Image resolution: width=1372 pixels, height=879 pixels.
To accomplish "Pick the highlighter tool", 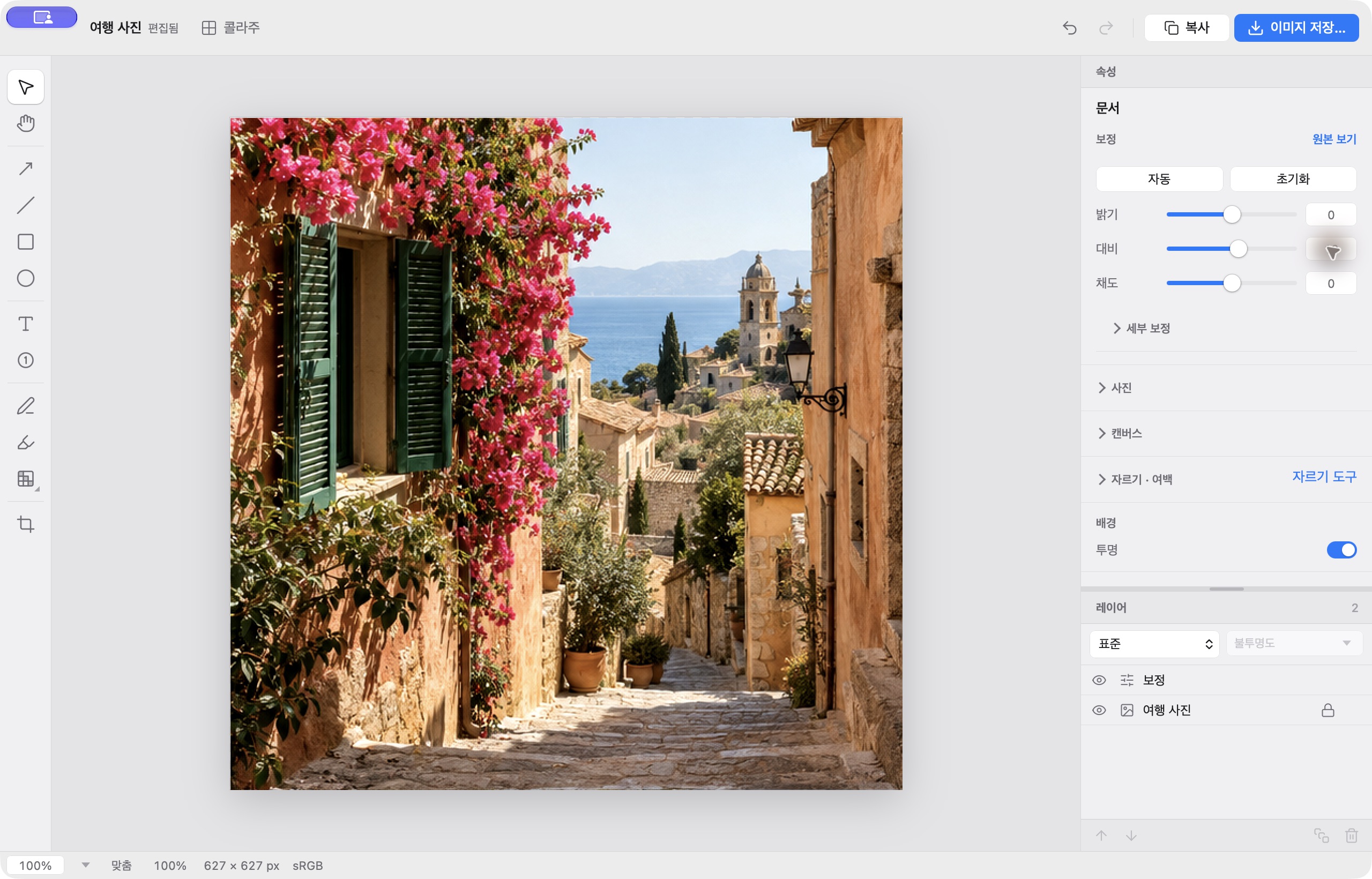I will tap(26, 442).
